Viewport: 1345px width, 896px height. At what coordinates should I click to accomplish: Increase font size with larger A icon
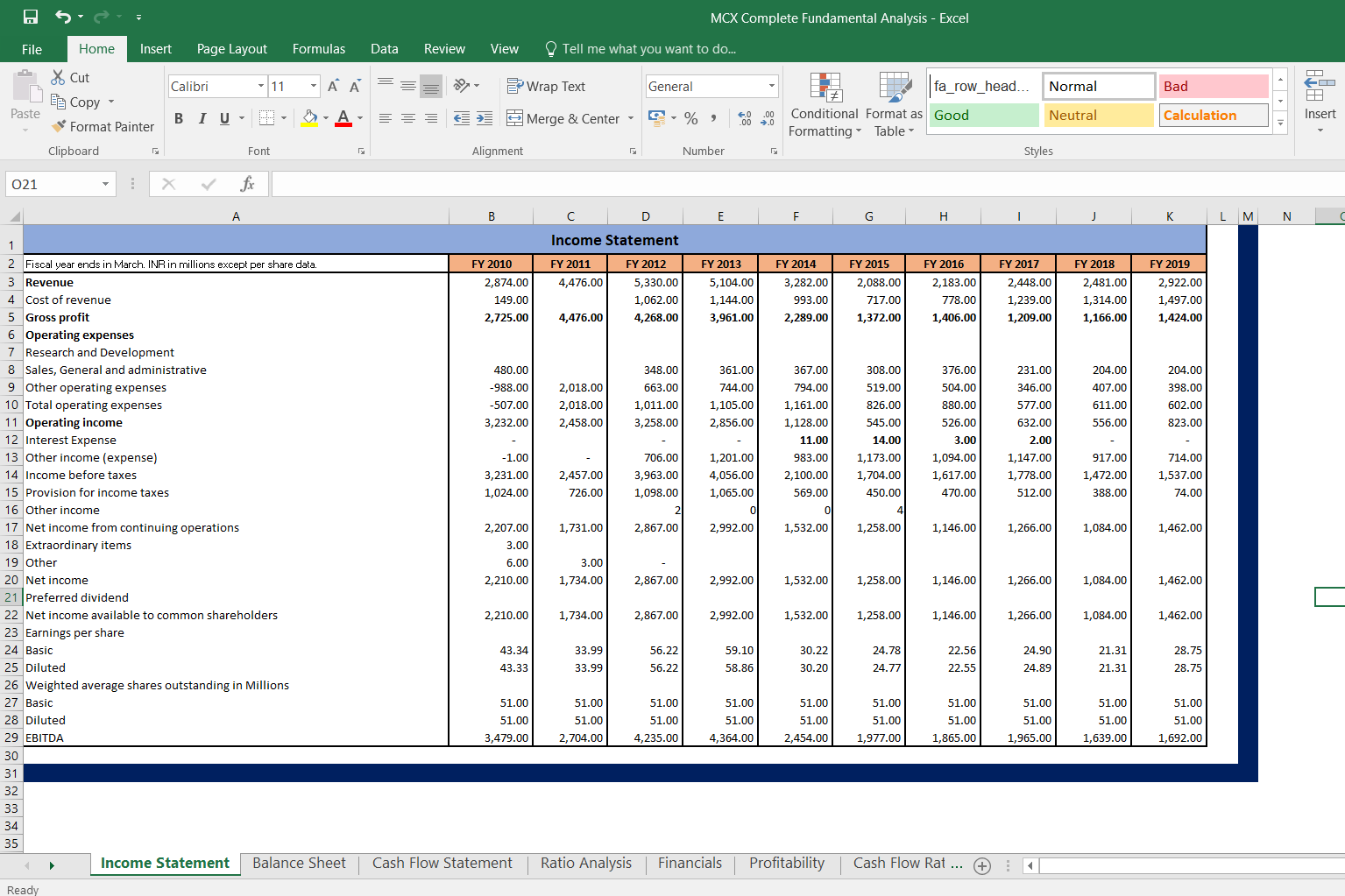[x=333, y=86]
